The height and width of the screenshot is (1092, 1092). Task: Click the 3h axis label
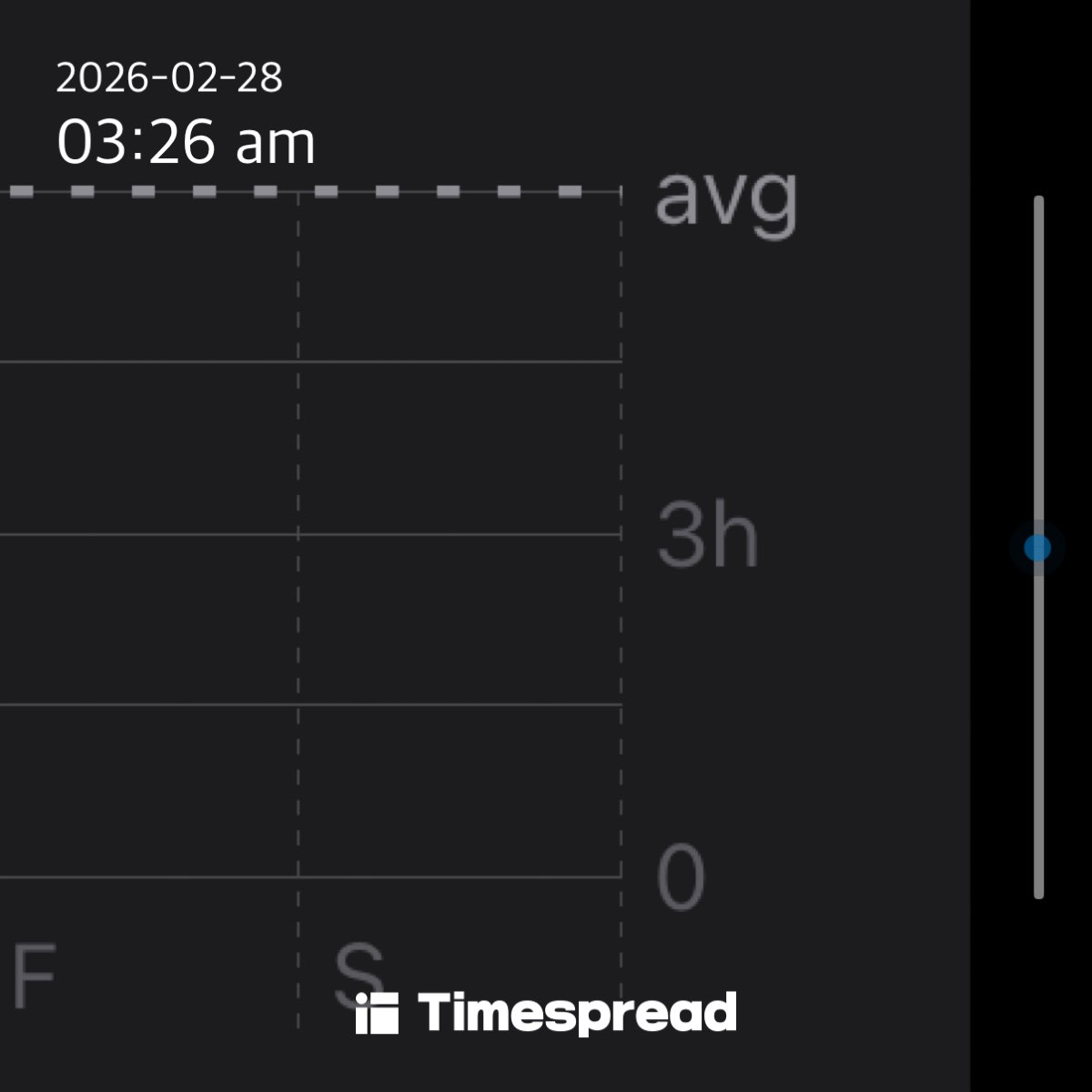point(707,537)
